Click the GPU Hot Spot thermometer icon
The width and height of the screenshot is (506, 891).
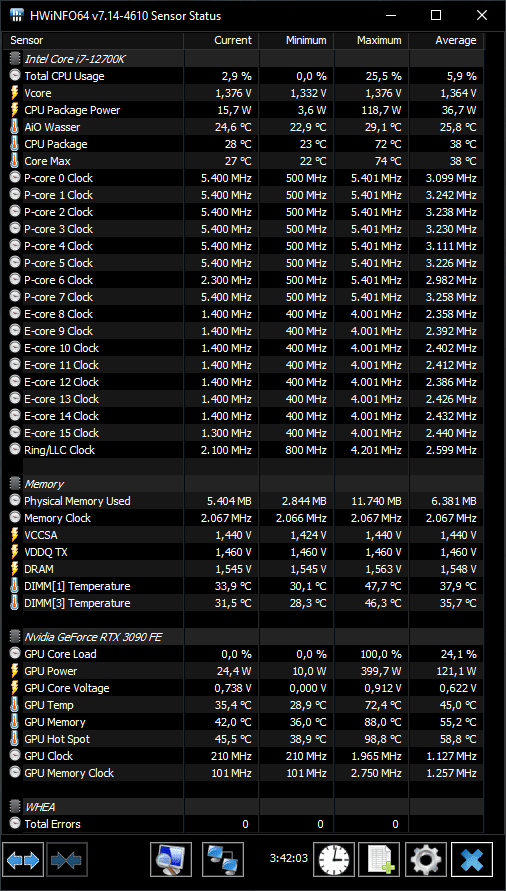14,739
